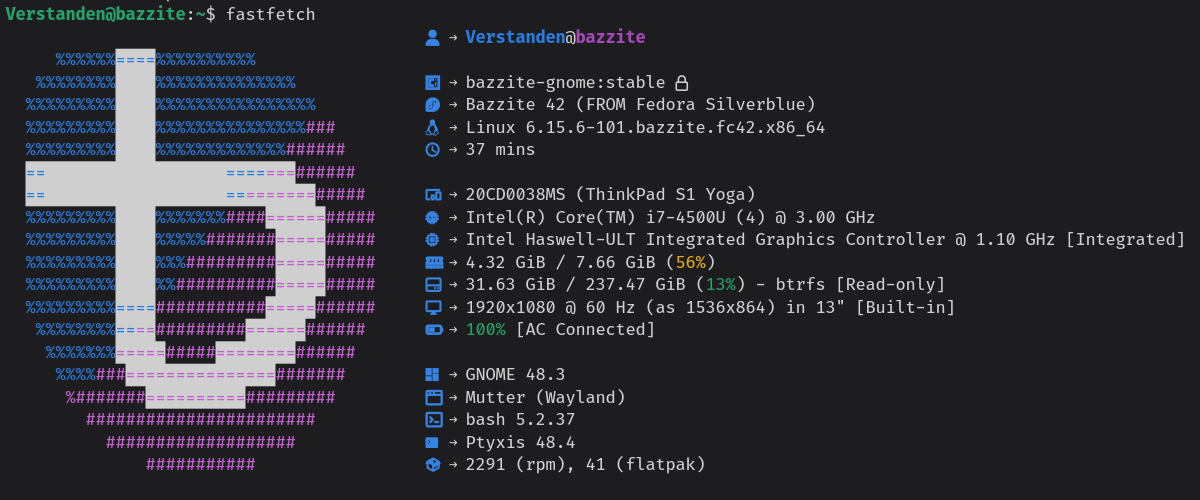
Task: Click the uptime value '37 mins'
Action: (x=500, y=150)
